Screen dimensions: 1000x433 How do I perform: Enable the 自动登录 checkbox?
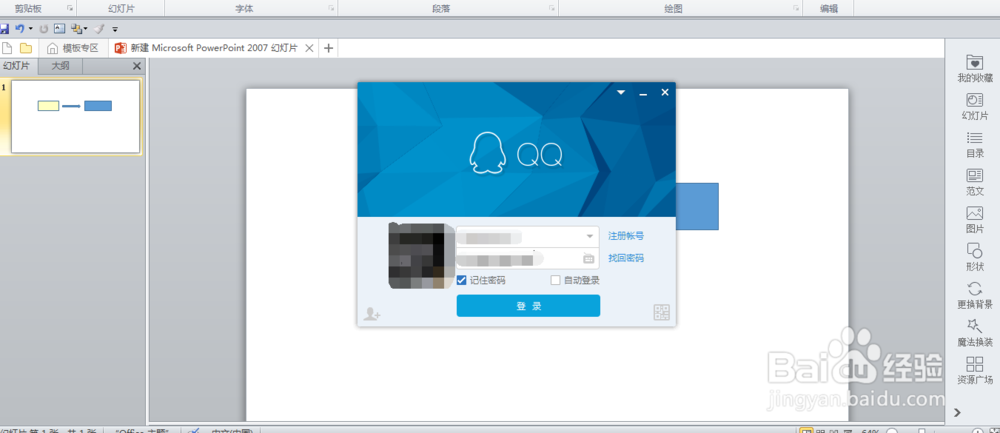coord(555,280)
